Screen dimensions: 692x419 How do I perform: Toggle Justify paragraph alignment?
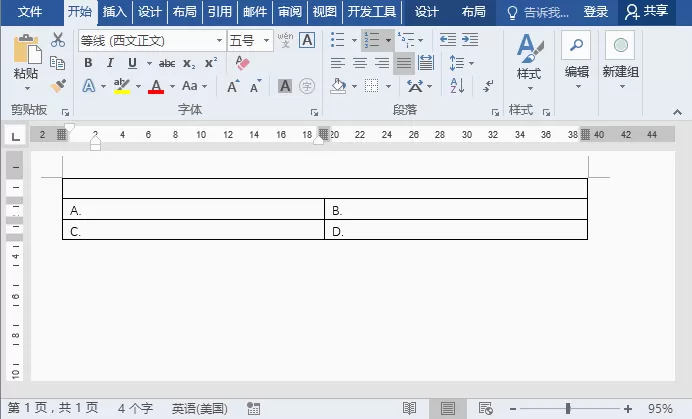pyautogui.click(x=403, y=63)
